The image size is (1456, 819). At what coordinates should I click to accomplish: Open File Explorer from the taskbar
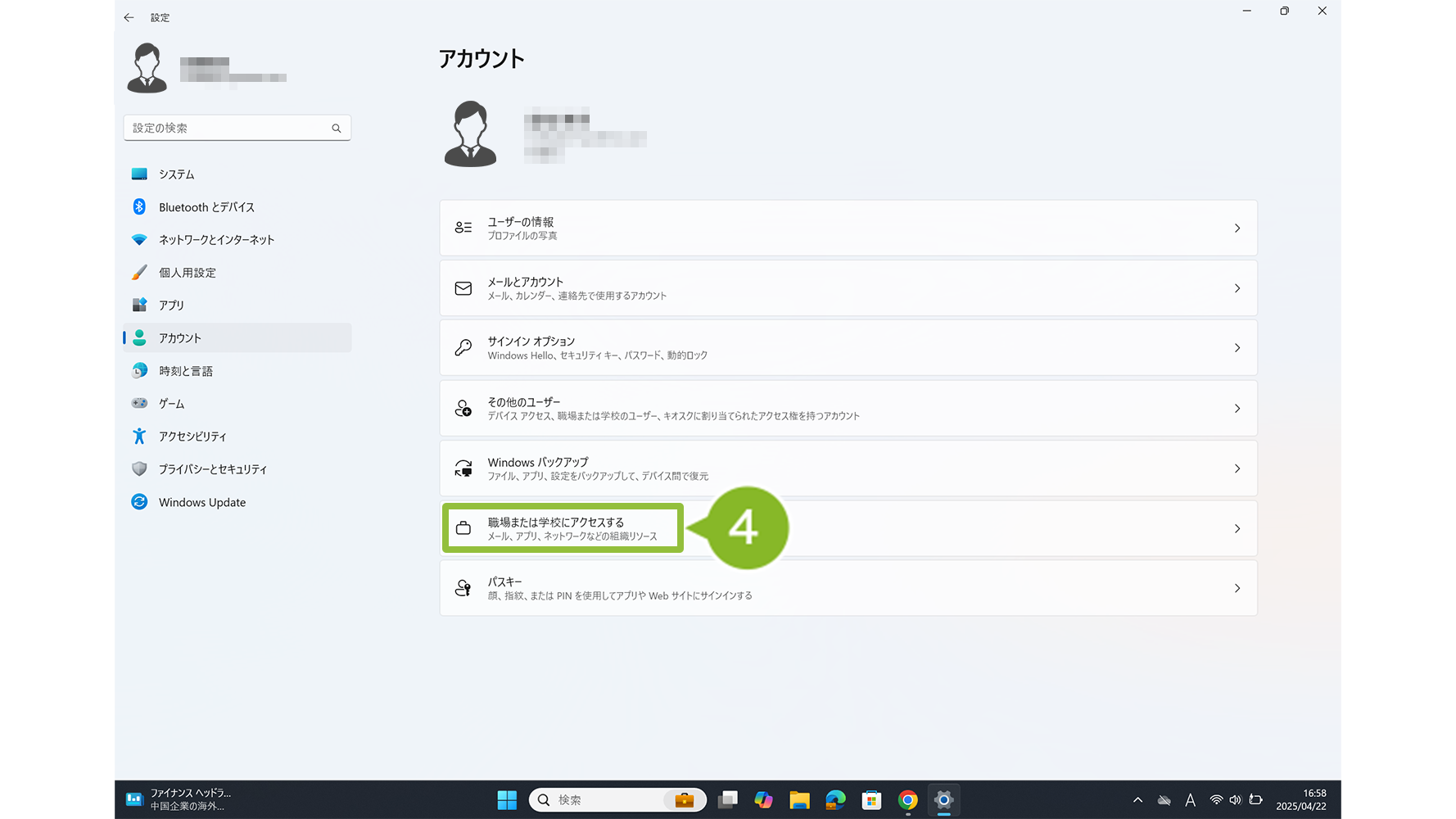(799, 800)
